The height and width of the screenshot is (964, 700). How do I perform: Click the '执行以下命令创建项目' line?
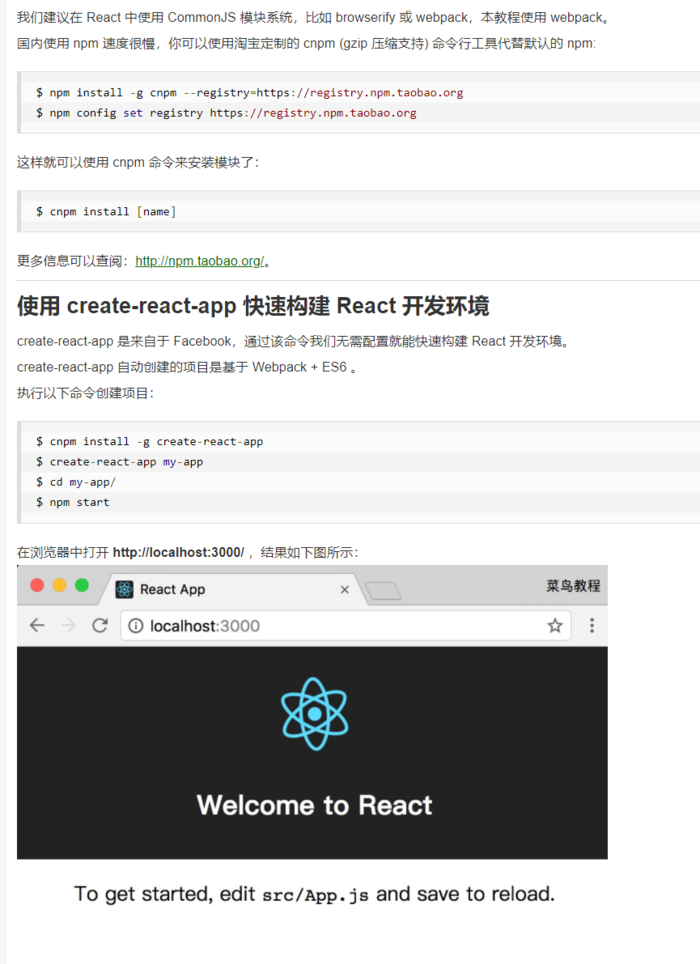85,393
